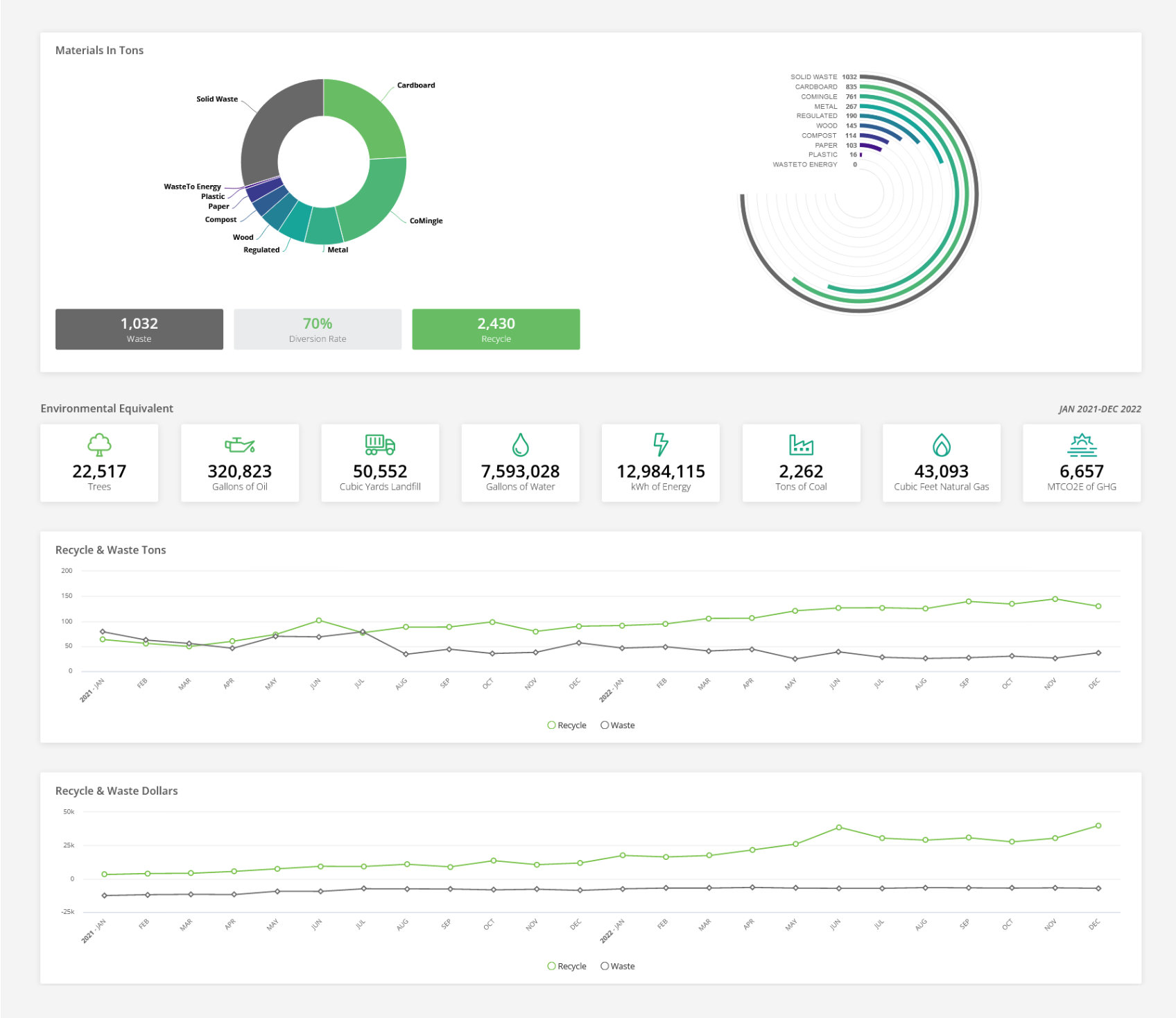Click the 1,032 Waste summary tile

(139, 329)
